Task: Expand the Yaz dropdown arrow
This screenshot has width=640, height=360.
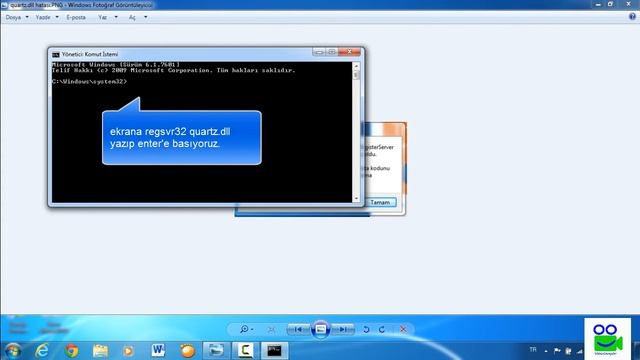Action: [x=116, y=17]
